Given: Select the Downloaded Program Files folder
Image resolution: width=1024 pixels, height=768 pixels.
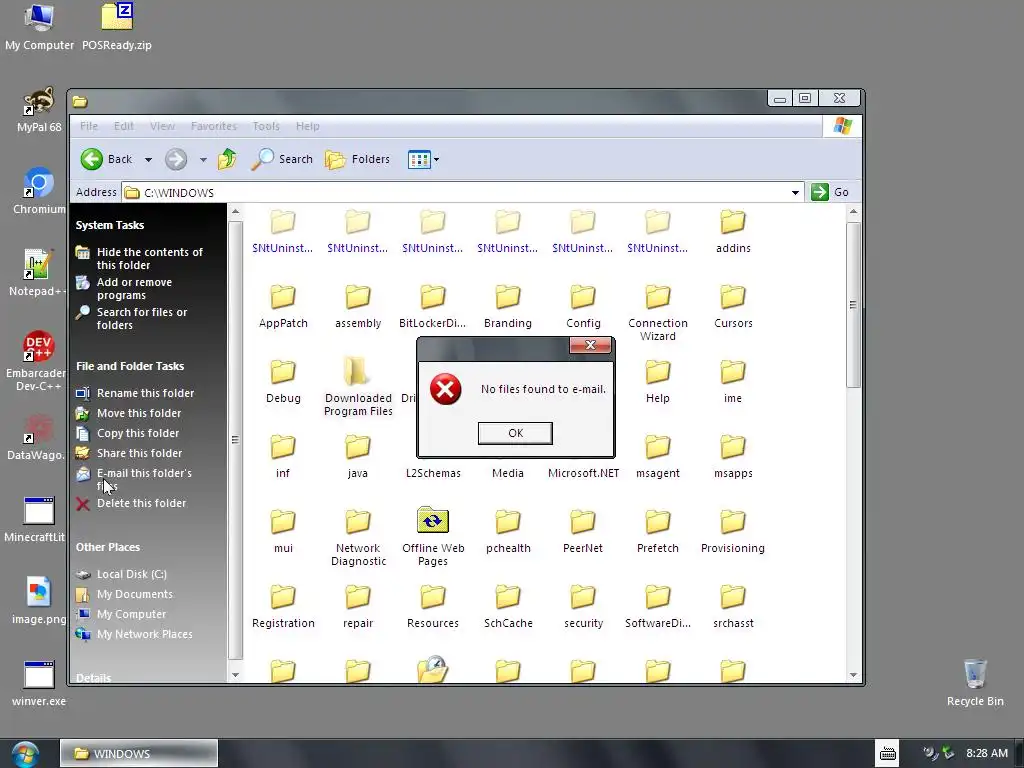Looking at the screenshot, I should pos(358,387).
